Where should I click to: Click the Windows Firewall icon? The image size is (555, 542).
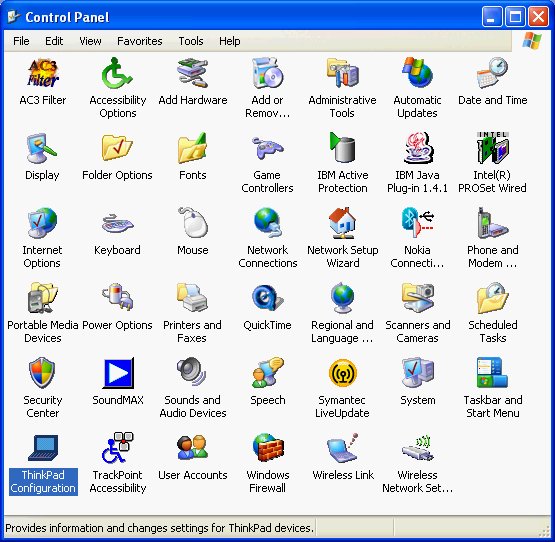(267, 448)
